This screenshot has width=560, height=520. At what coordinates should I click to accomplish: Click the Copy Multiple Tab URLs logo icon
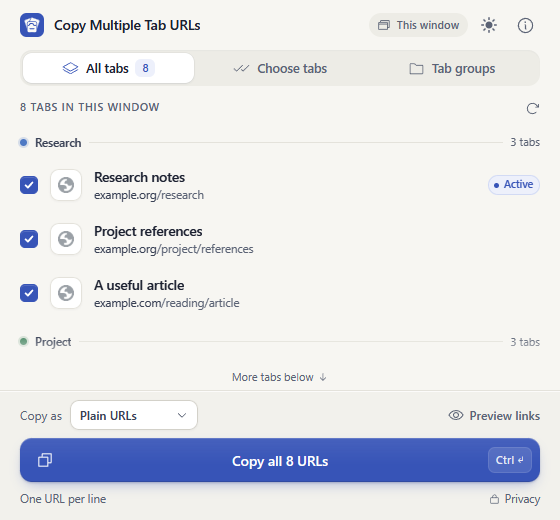tap(32, 25)
